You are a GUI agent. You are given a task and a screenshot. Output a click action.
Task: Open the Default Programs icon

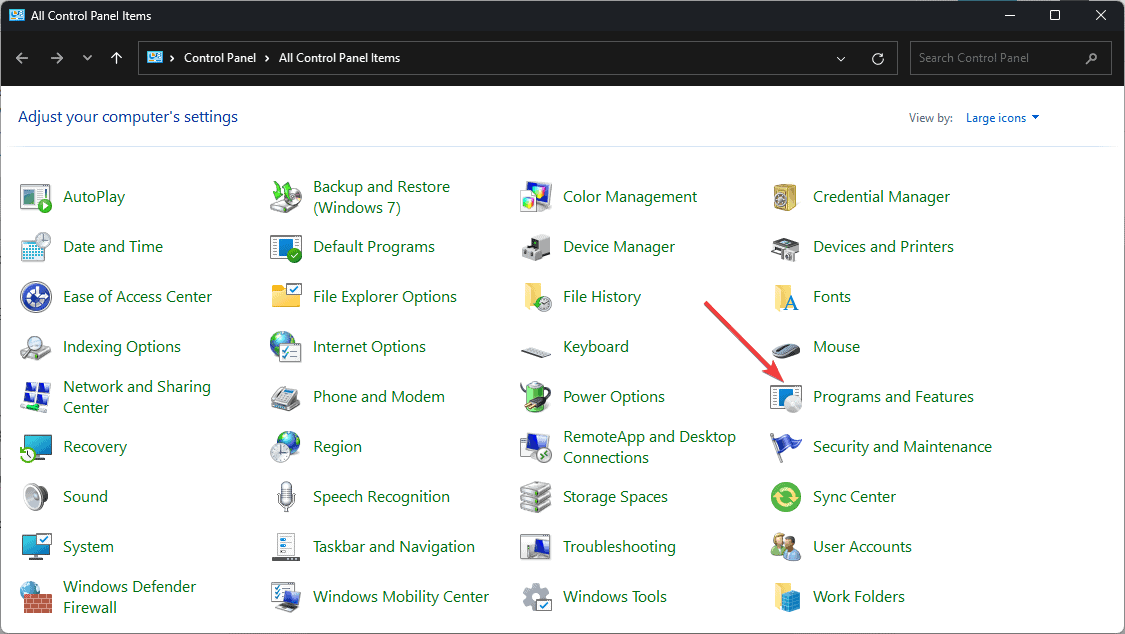(x=286, y=247)
